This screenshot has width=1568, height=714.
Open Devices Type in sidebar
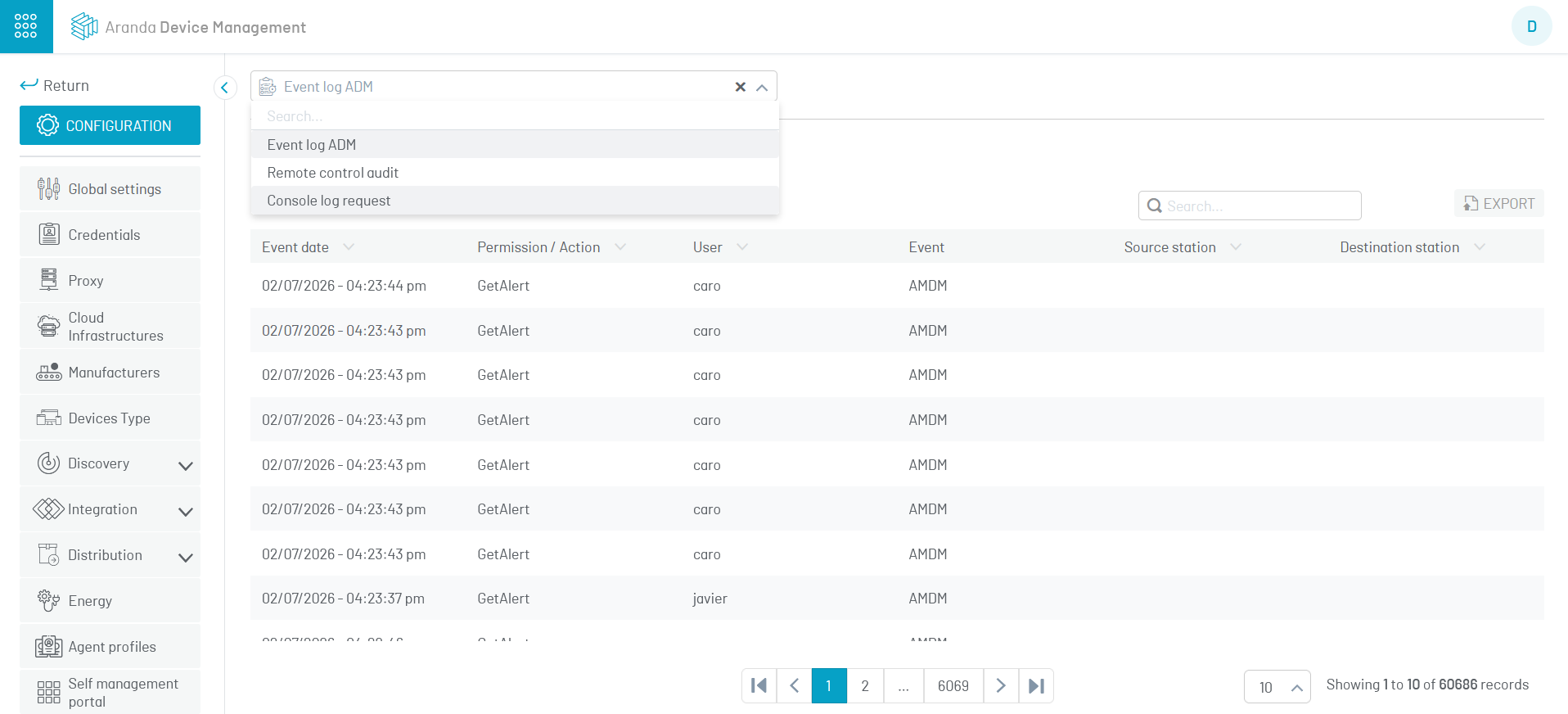coord(110,418)
